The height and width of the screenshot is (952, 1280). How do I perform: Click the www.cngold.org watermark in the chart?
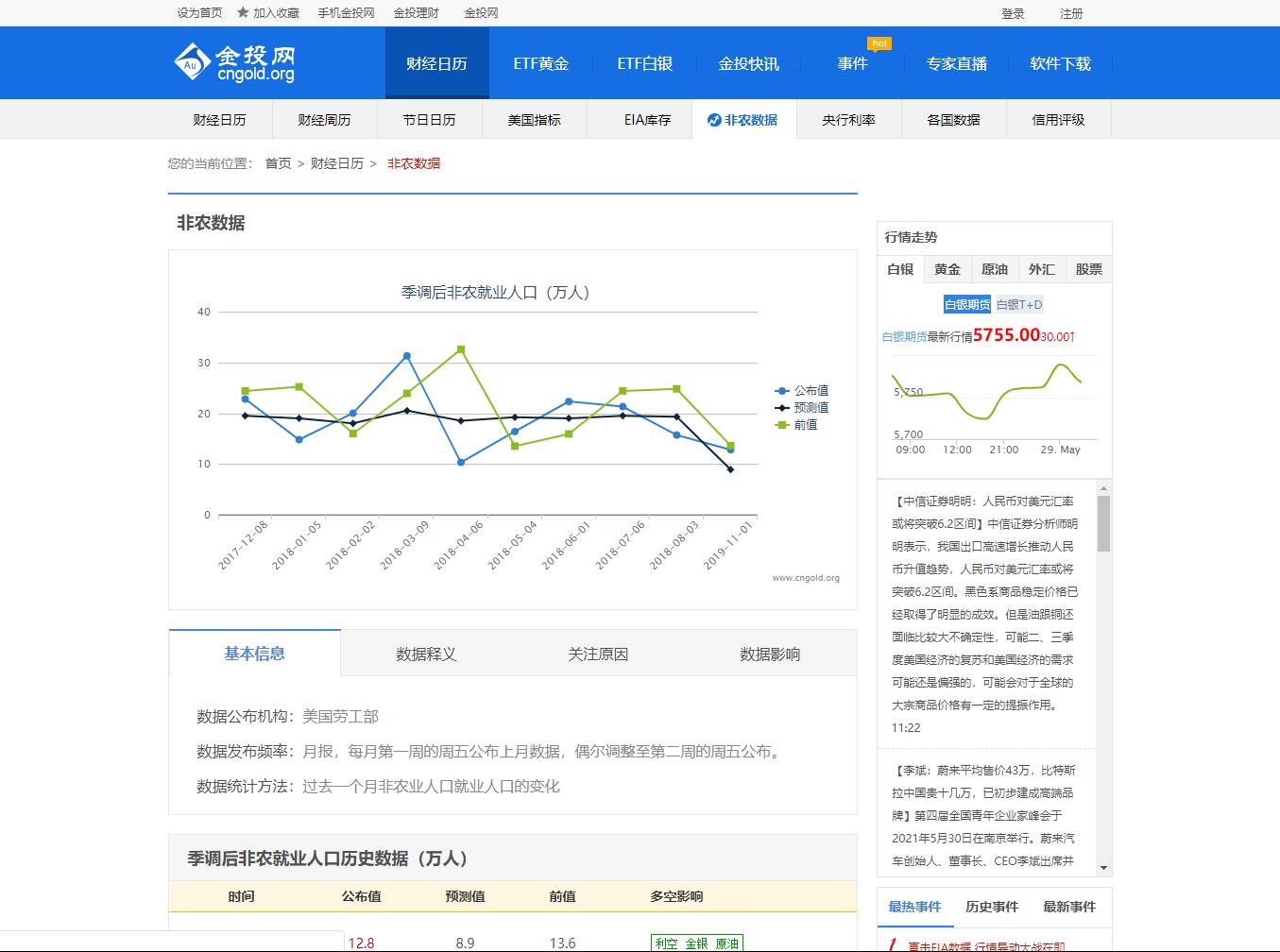pos(806,577)
